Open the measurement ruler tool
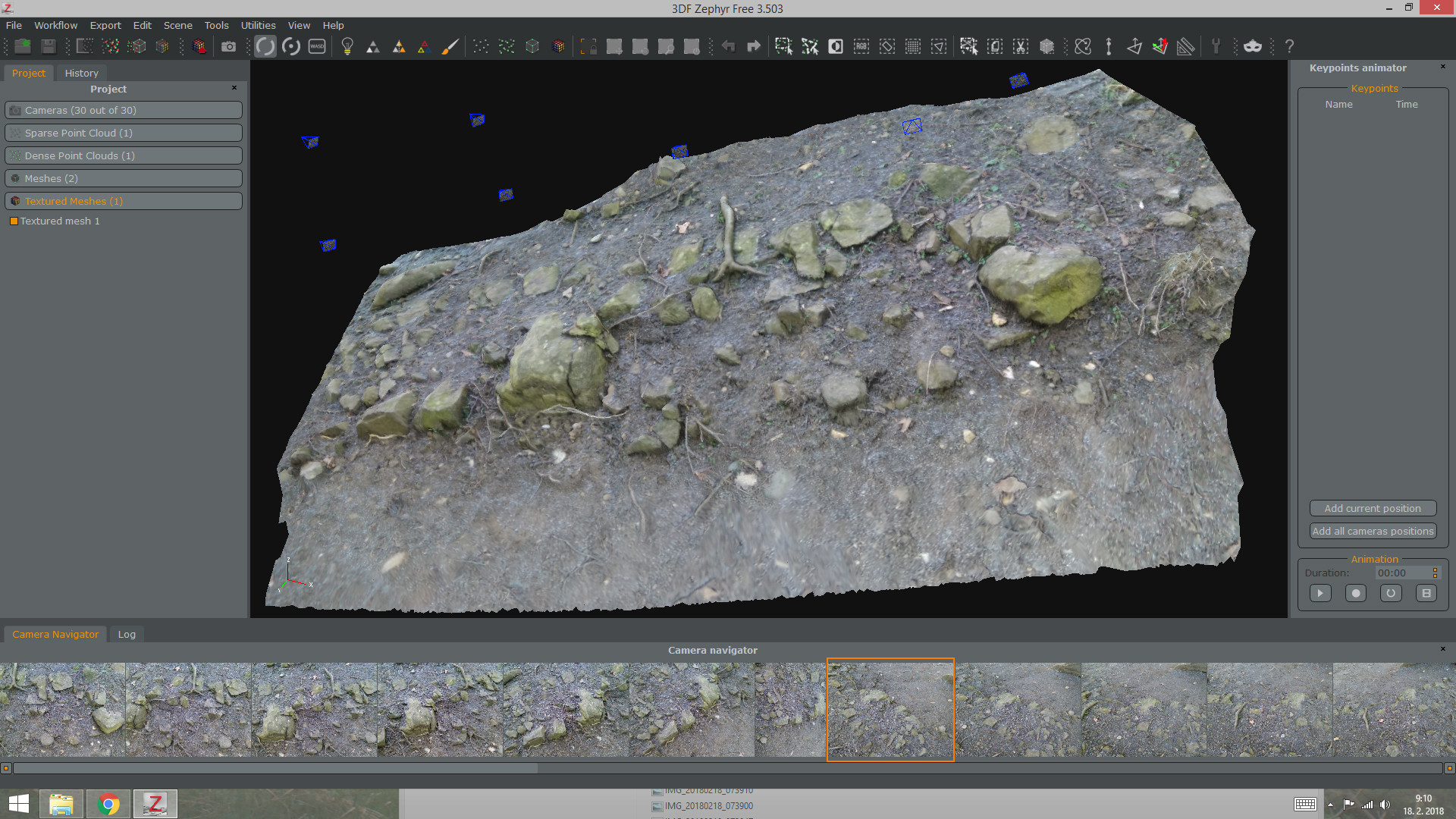This screenshot has width=1456, height=819. [1185, 46]
